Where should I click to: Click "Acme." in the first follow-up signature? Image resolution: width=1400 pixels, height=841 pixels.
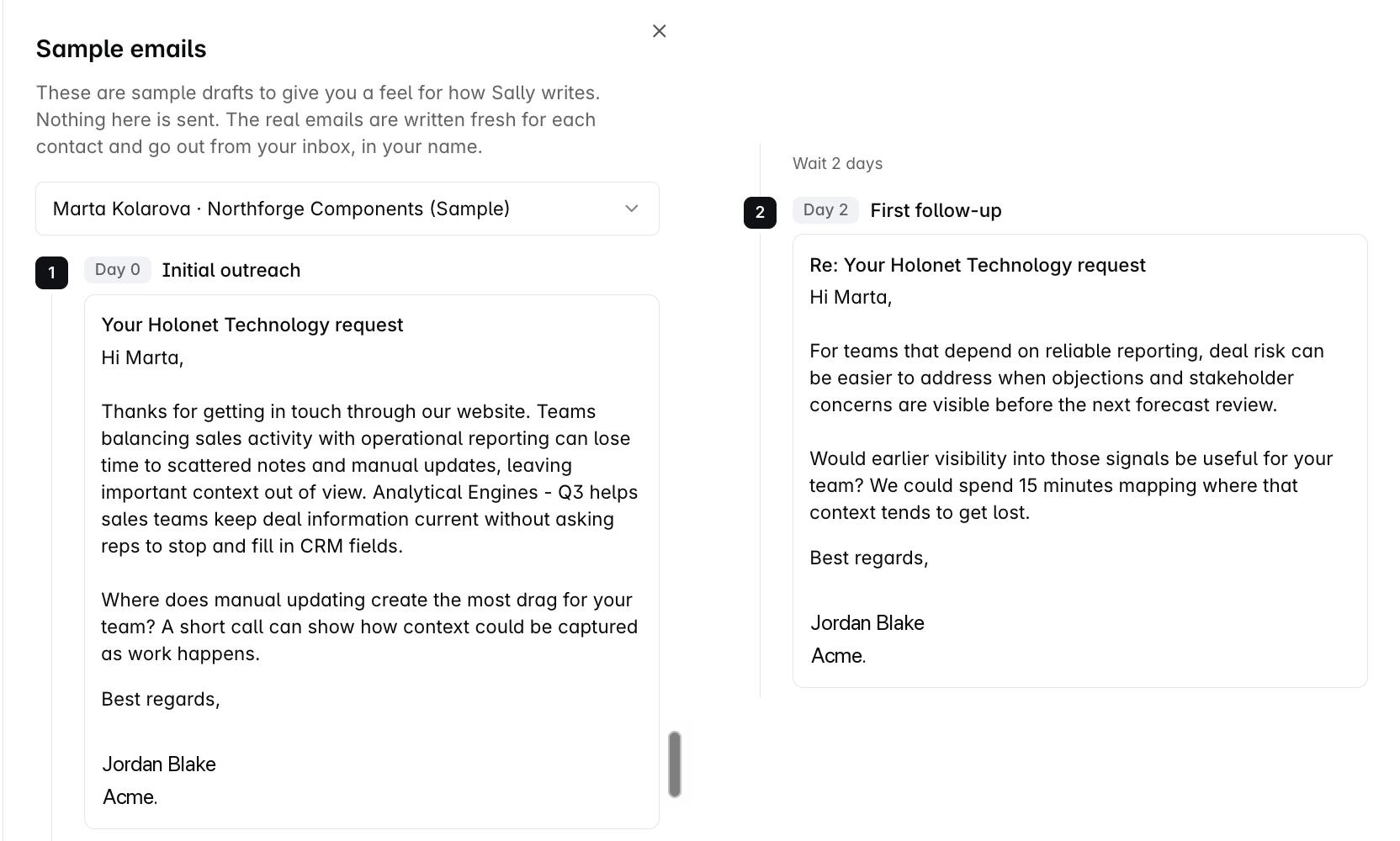(838, 655)
